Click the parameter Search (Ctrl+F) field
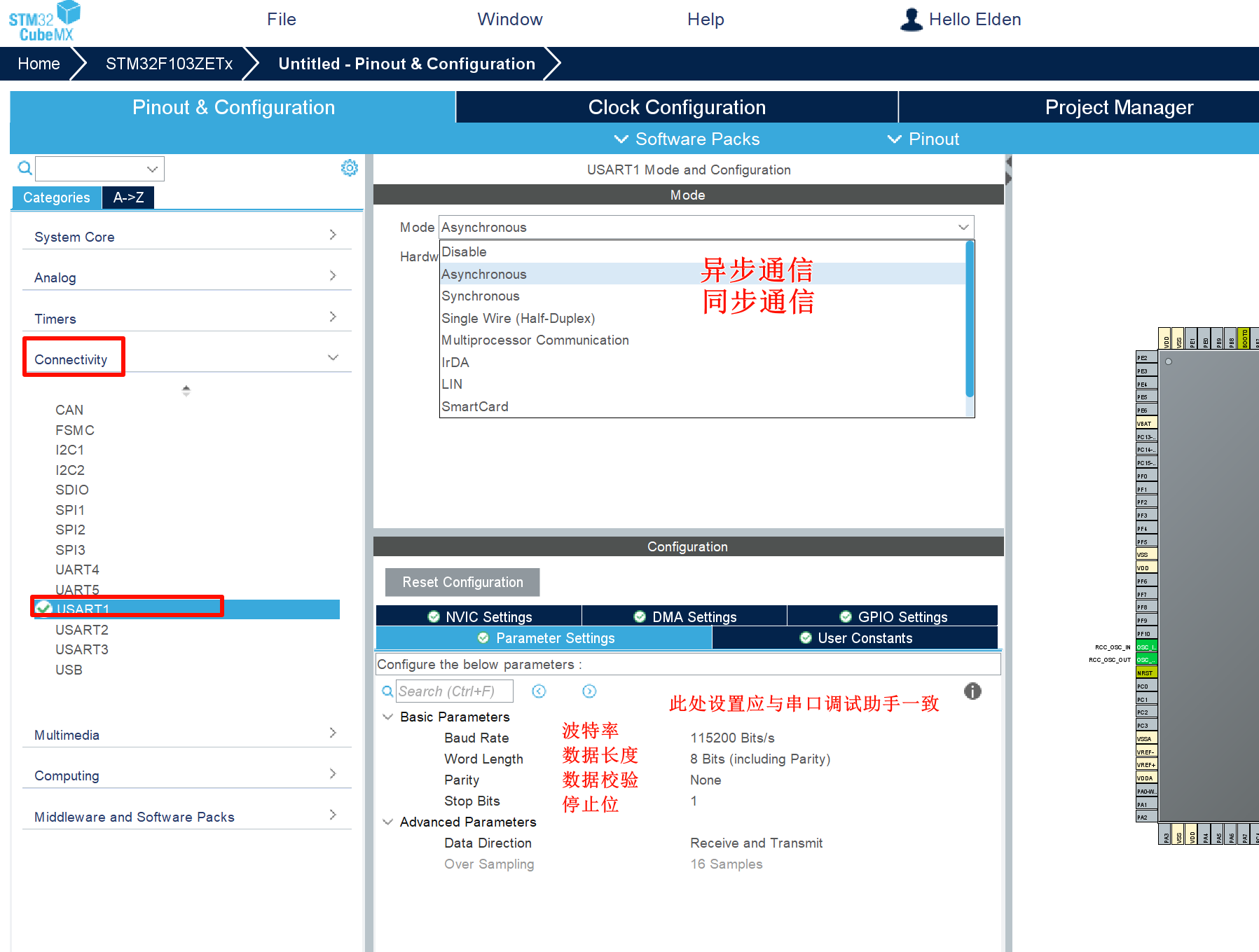 point(455,691)
